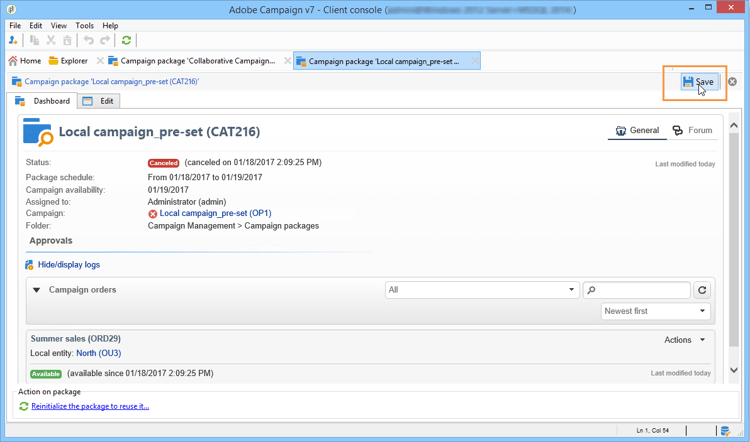Image resolution: width=750 pixels, height=442 pixels.
Task: Open the General view
Action: pyautogui.click(x=637, y=130)
